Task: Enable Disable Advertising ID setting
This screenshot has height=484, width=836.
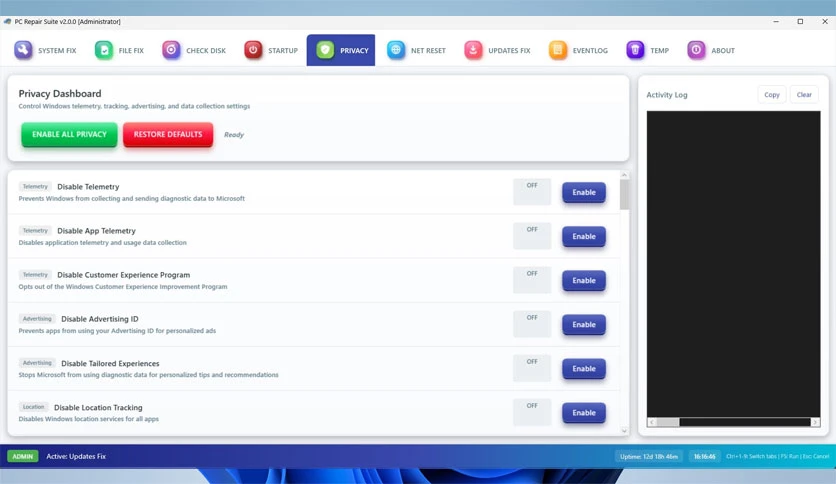Action: pyautogui.click(x=584, y=325)
